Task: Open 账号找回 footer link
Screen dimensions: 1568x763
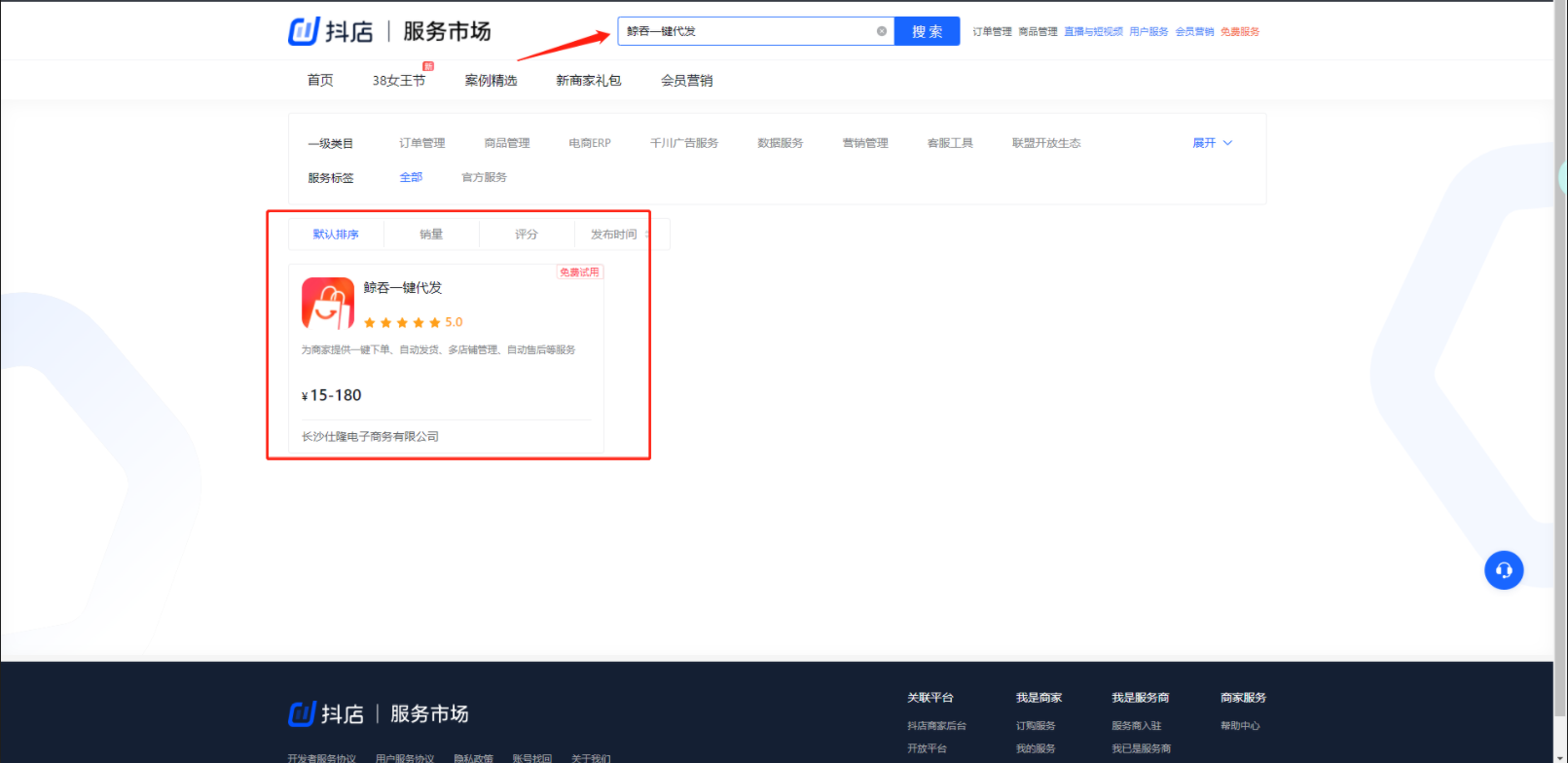Action: (x=532, y=757)
